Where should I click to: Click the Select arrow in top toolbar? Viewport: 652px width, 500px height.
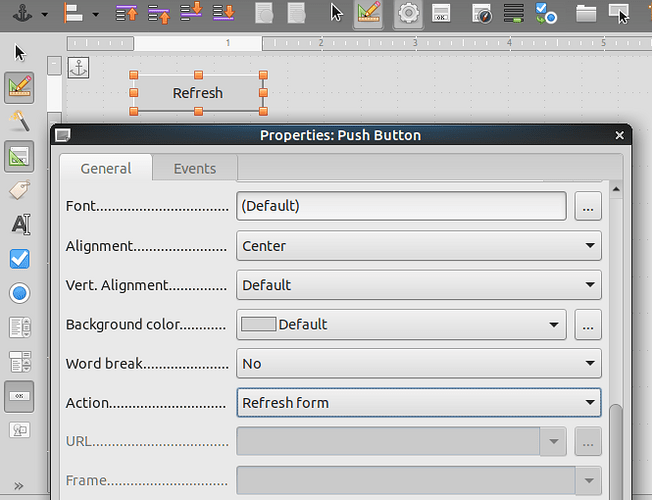[x=336, y=13]
